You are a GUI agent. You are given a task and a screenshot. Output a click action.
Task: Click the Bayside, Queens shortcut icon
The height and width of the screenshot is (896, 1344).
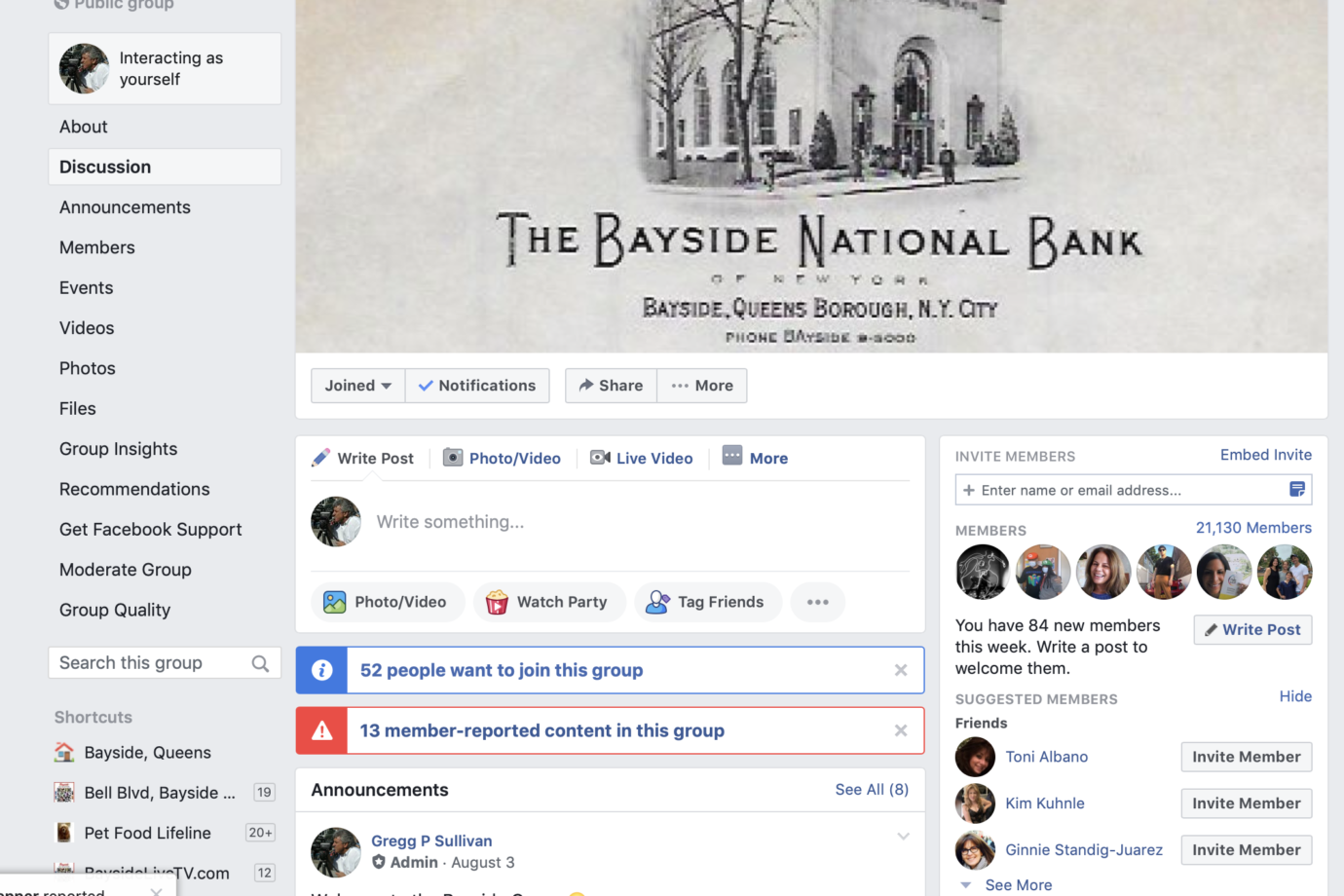tap(64, 752)
